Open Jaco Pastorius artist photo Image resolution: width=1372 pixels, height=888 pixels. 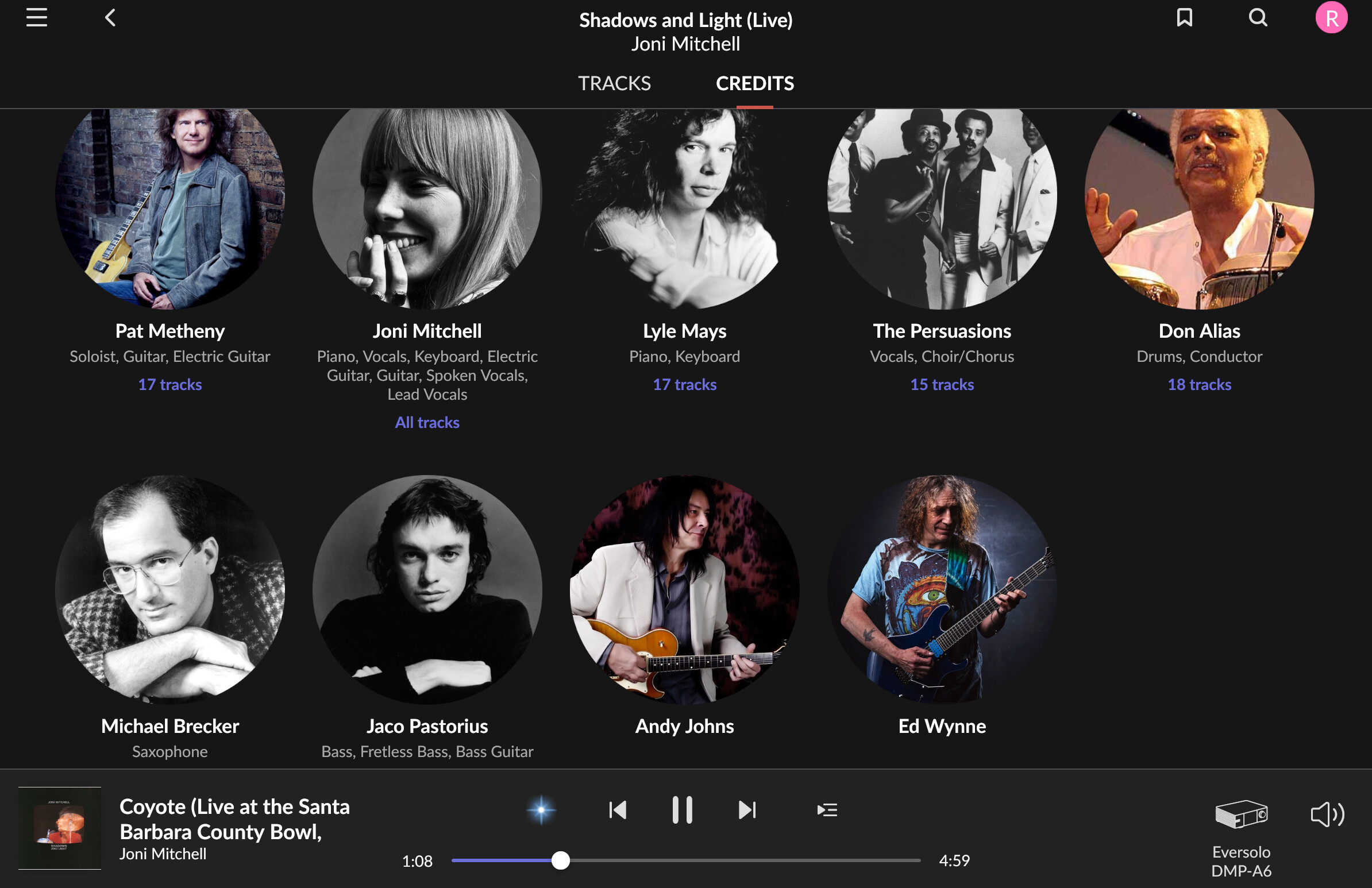(x=426, y=589)
